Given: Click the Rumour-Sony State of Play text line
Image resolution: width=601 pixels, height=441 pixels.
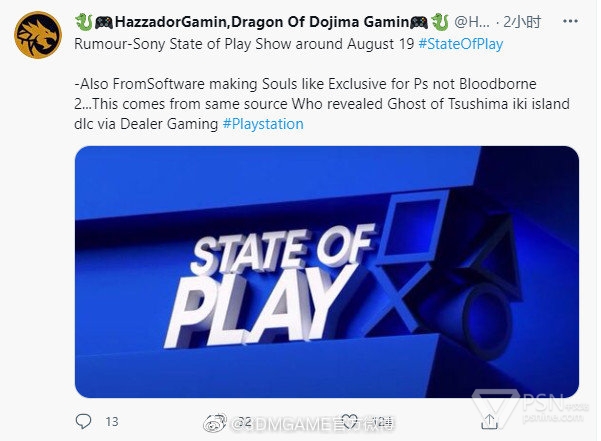Looking at the screenshot, I should (x=238, y=42).
